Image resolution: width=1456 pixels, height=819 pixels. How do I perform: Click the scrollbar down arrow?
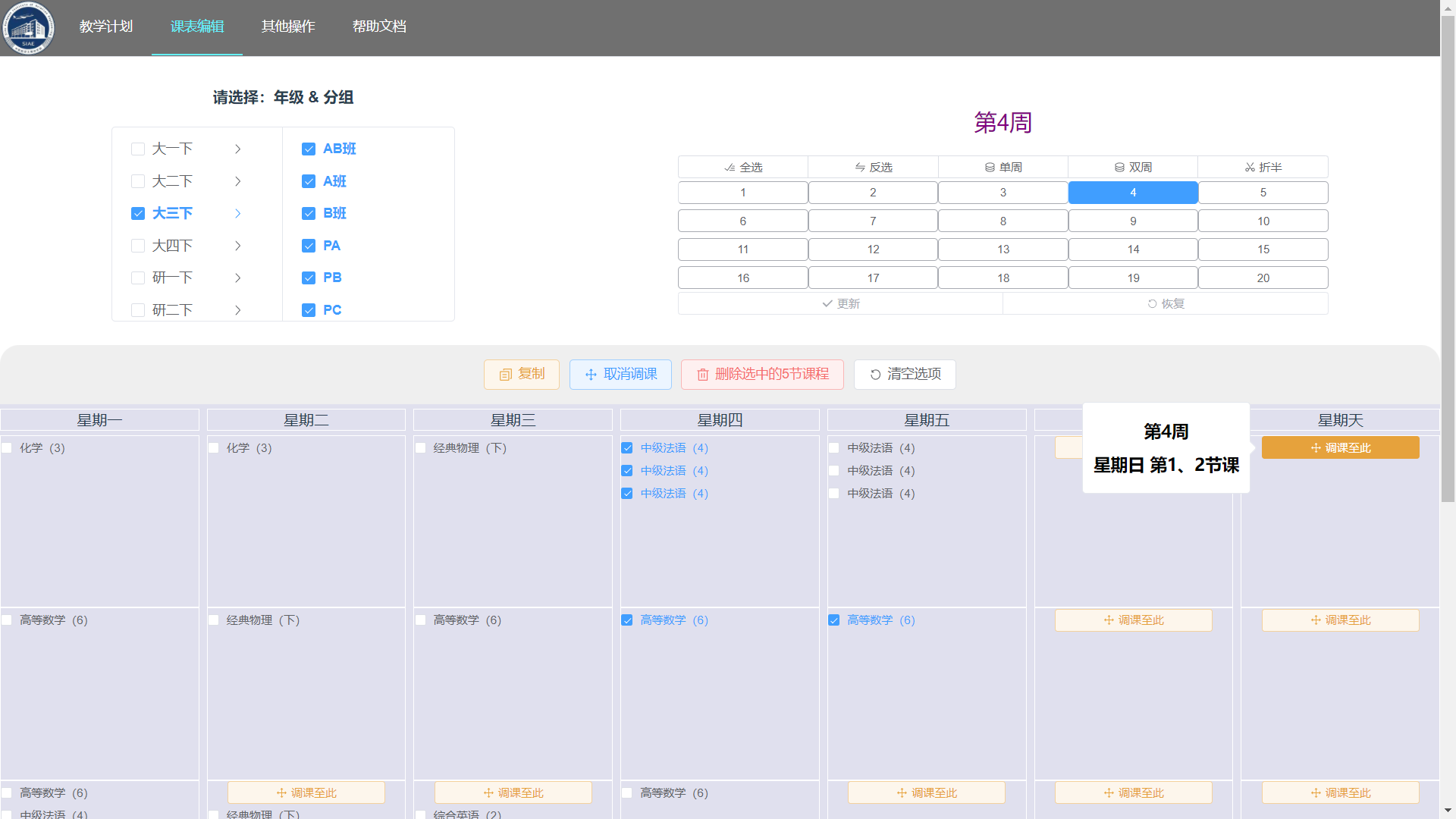(x=1448, y=811)
